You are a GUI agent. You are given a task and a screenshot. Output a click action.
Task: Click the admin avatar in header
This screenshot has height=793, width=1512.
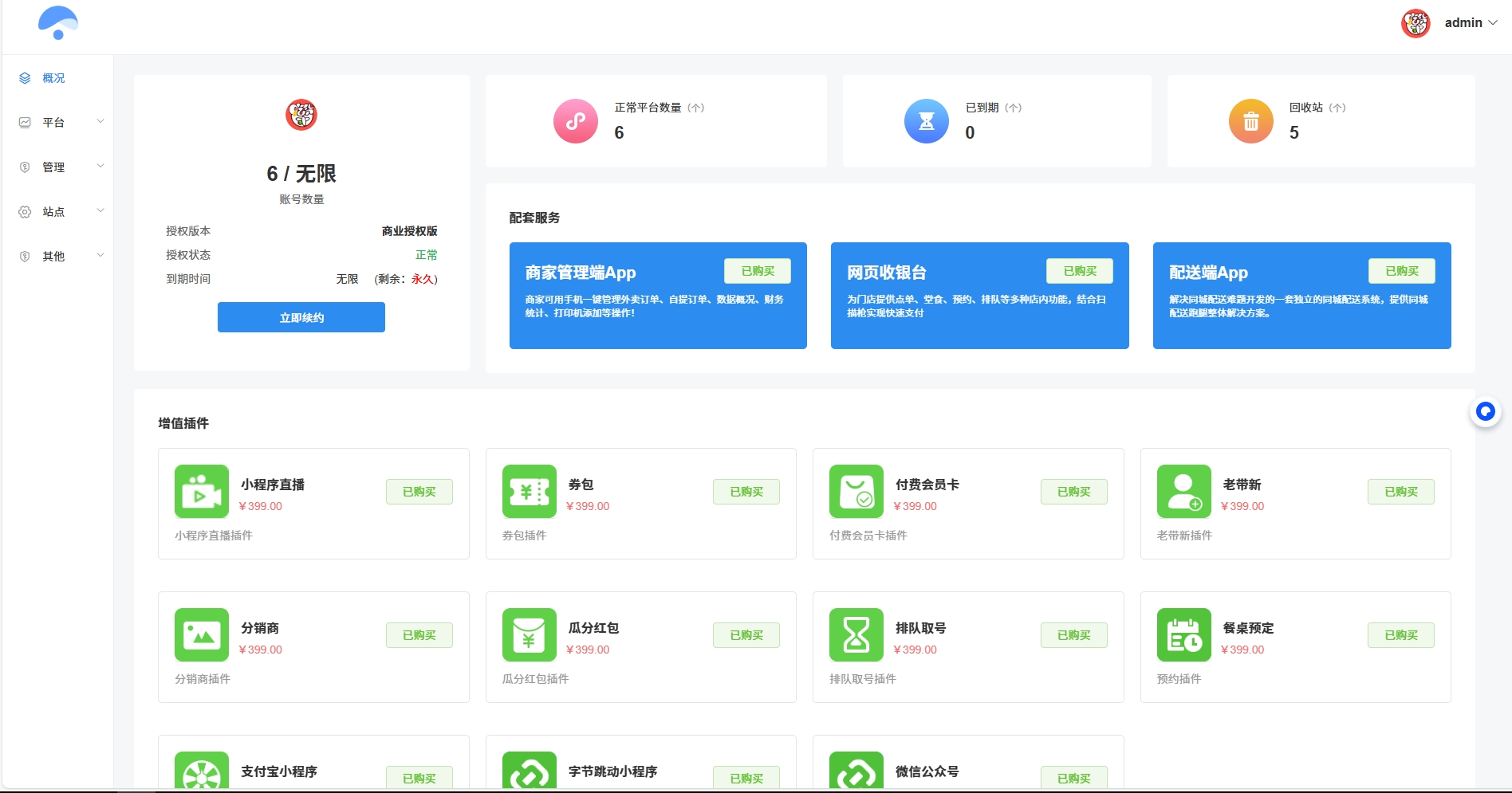click(1416, 23)
